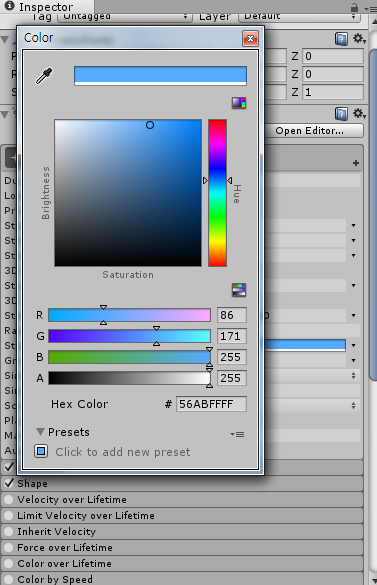Collapse the Presets section
The image size is (377, 585).
pyautogui.click(x=40, y=432)
